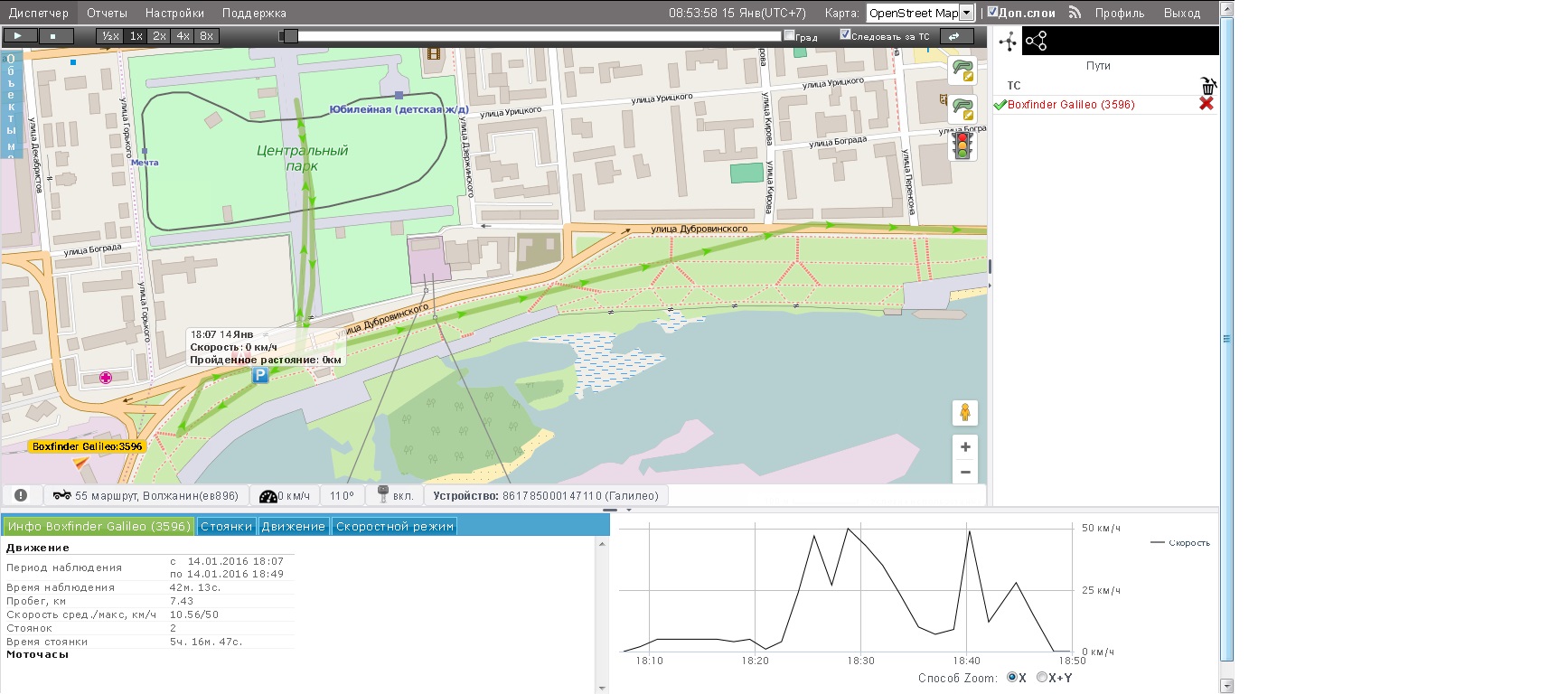Screen dimensions: 1568x694
Task: Click the Street View pegman icon
Action: click(x=964, y=413)
